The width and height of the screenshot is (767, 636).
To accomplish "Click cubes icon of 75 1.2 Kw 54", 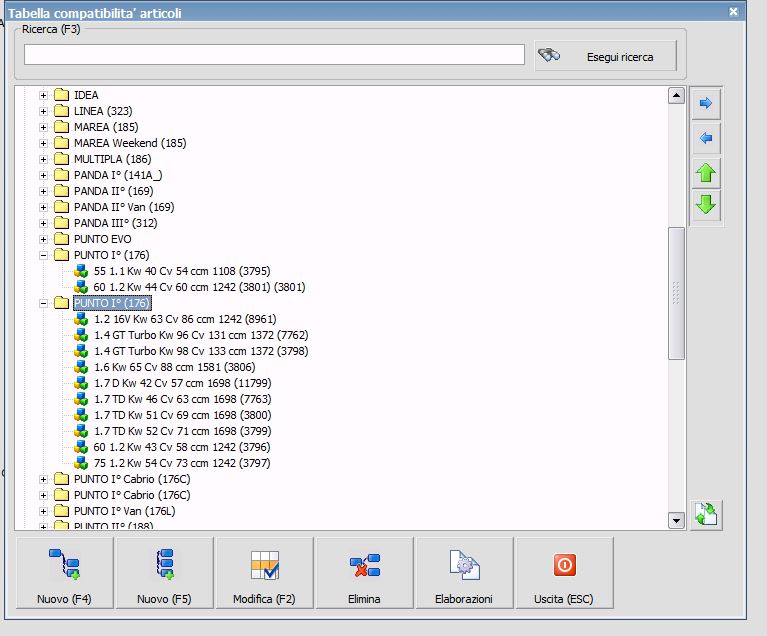I will click(81, 463).
